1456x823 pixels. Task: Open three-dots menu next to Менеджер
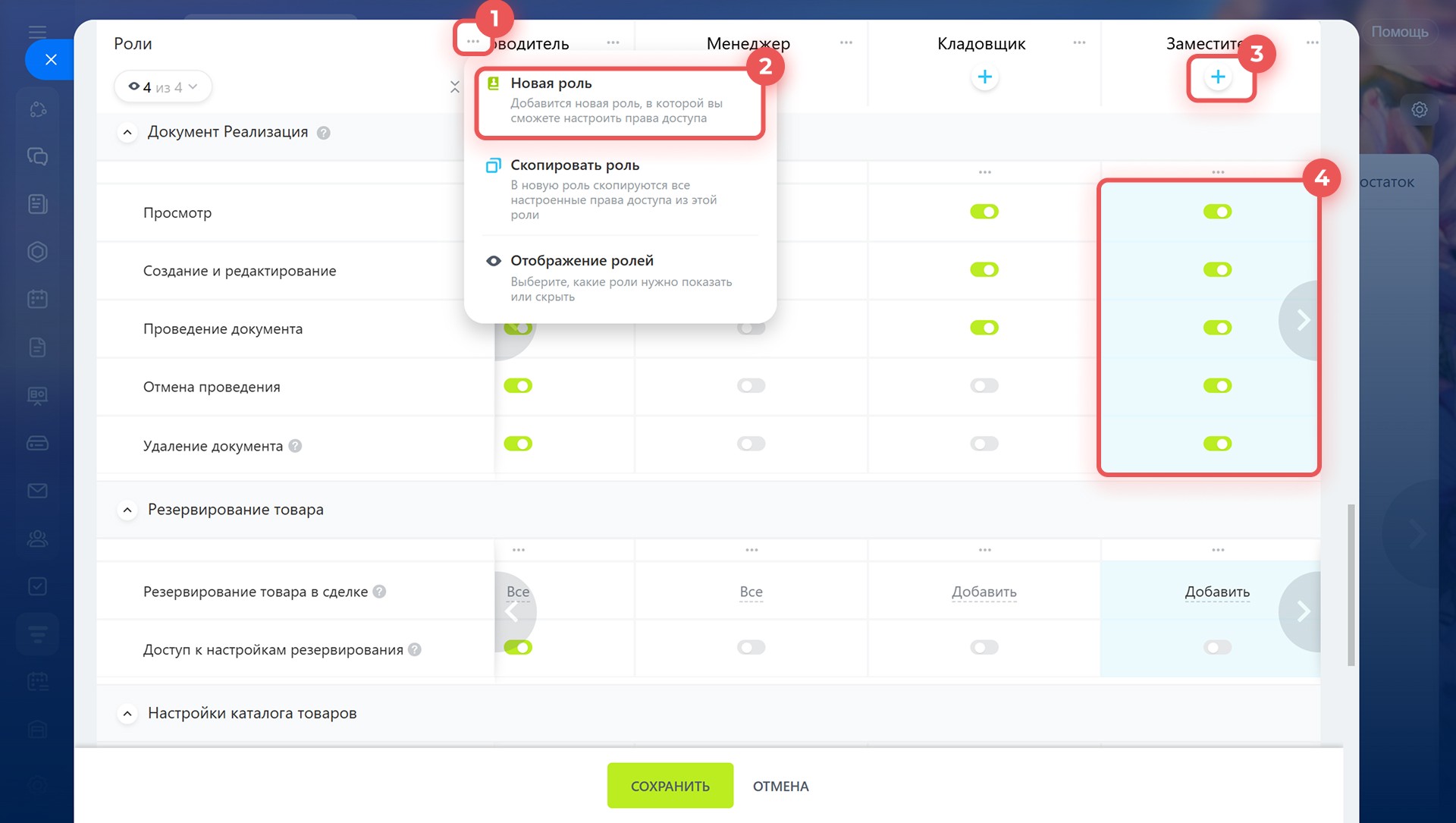tap(846, 43)
